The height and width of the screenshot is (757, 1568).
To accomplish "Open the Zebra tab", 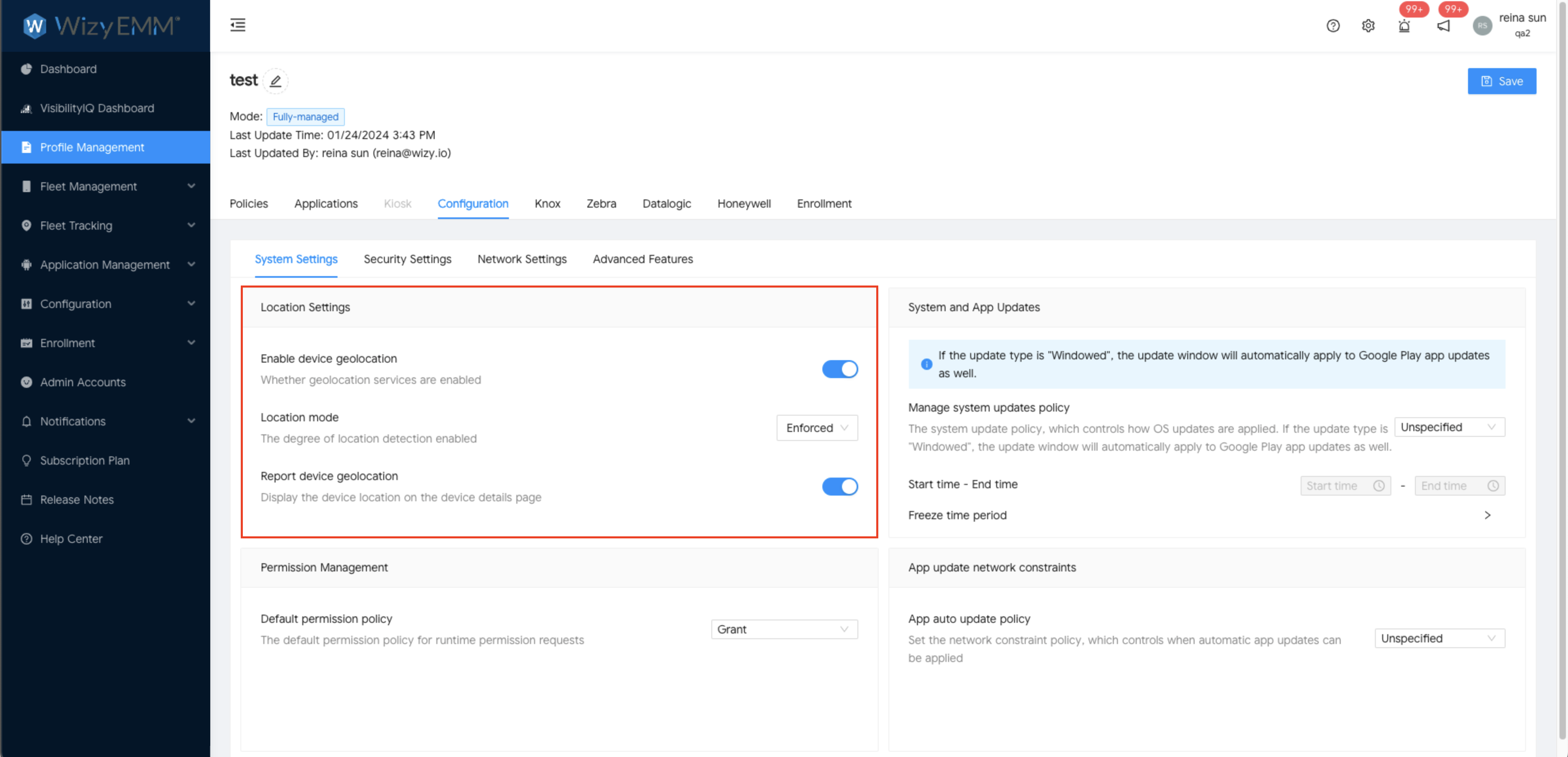I will tap(601, 204).
